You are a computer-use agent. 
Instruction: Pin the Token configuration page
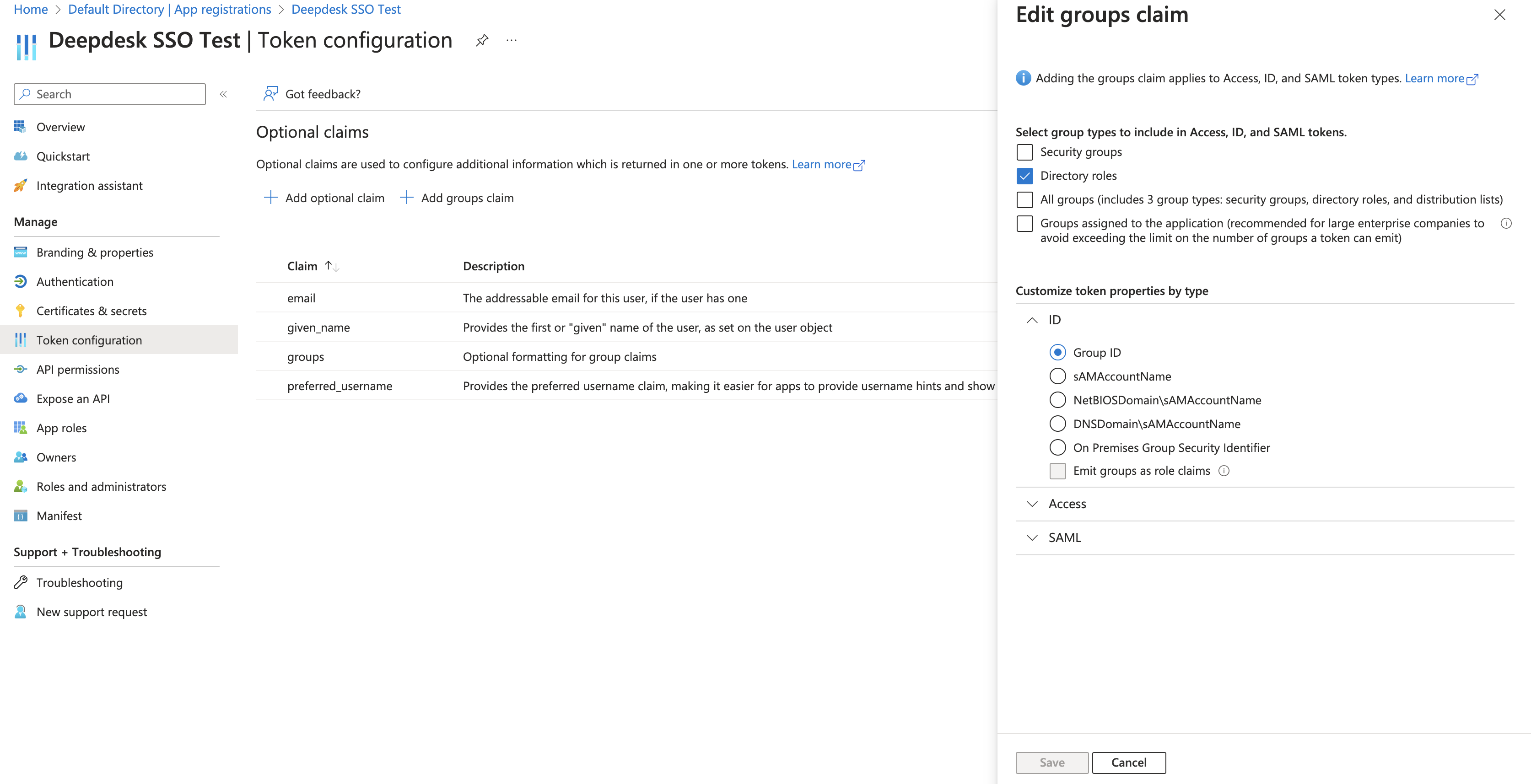point(481,40)
